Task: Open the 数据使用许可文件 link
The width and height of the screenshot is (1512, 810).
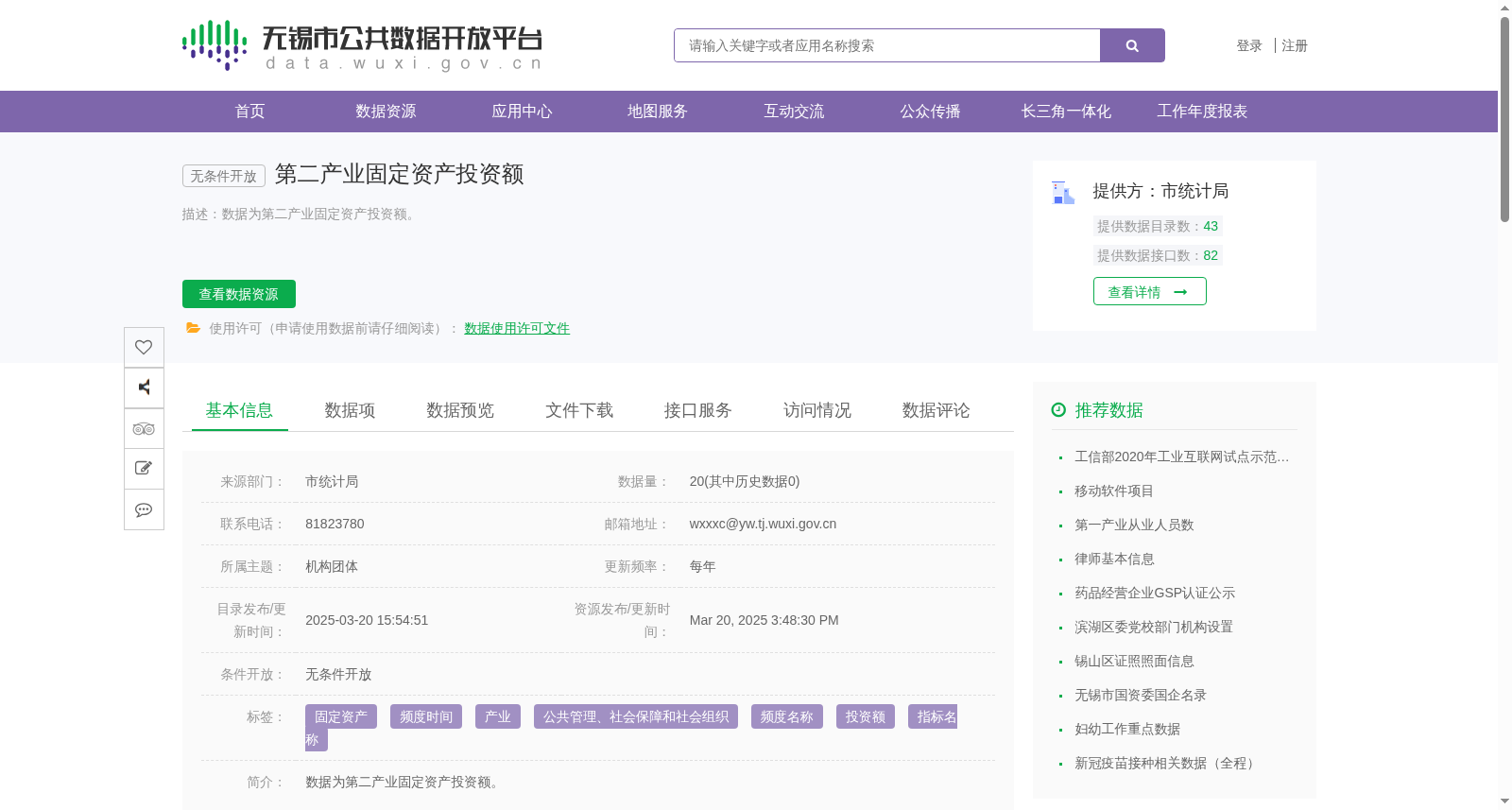Action: 517,328
